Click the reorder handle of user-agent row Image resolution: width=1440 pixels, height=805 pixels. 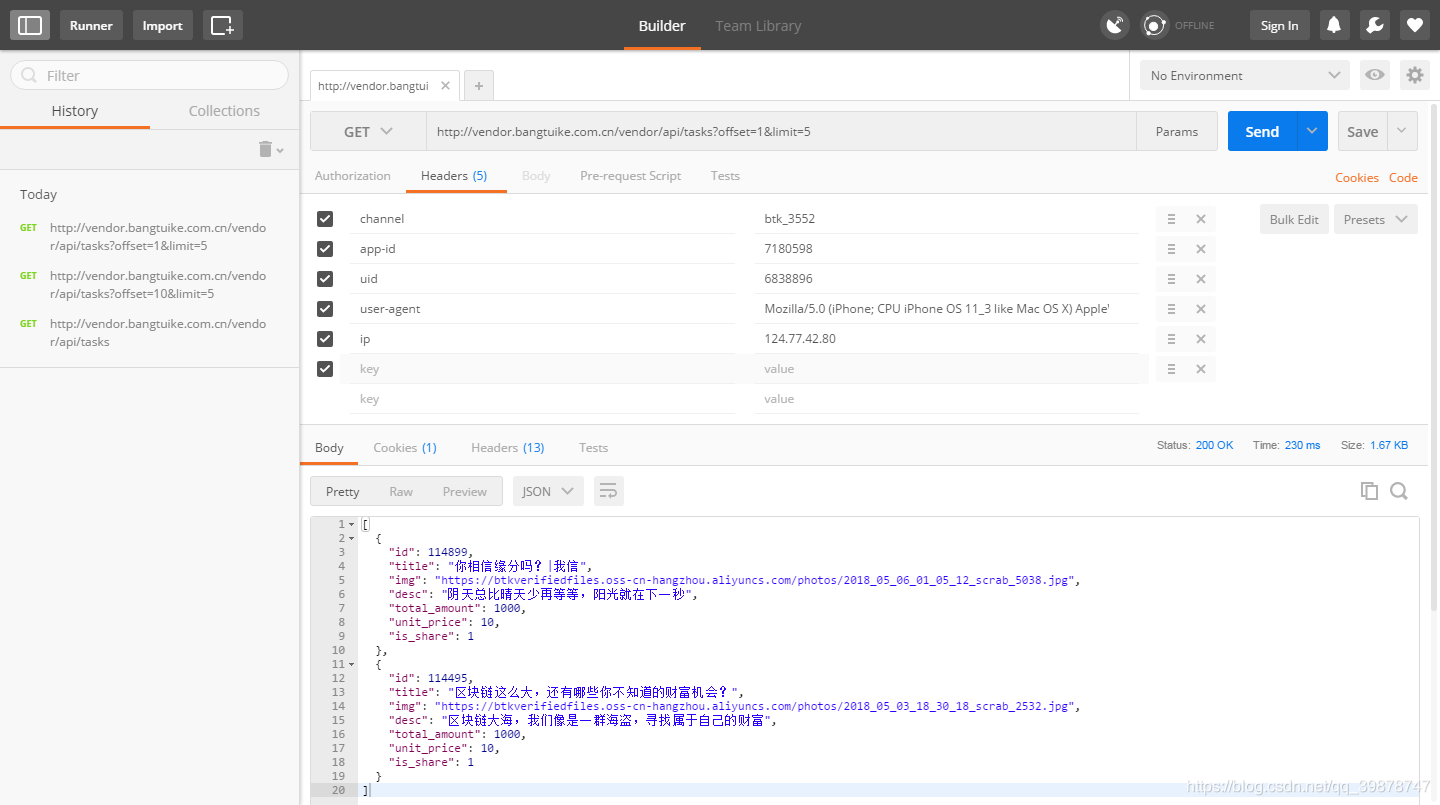tap(1171, 309)
